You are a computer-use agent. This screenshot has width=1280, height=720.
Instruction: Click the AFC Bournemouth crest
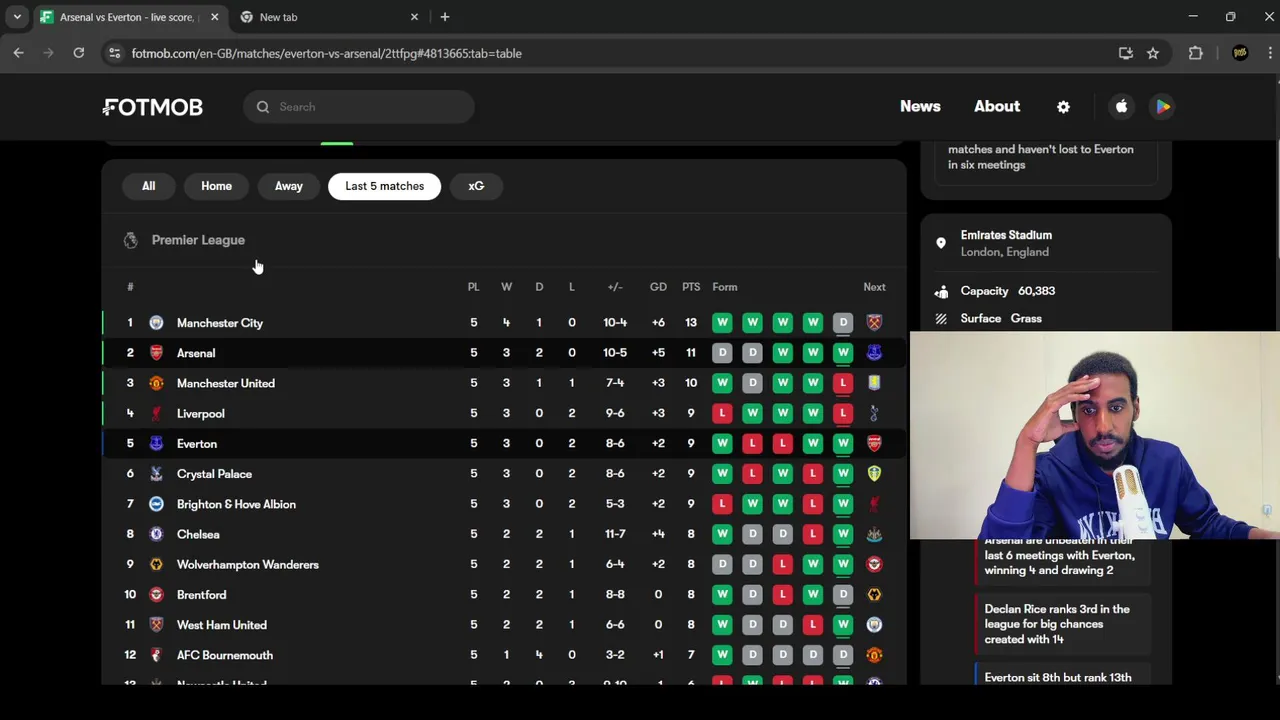[x=156, y=655]
